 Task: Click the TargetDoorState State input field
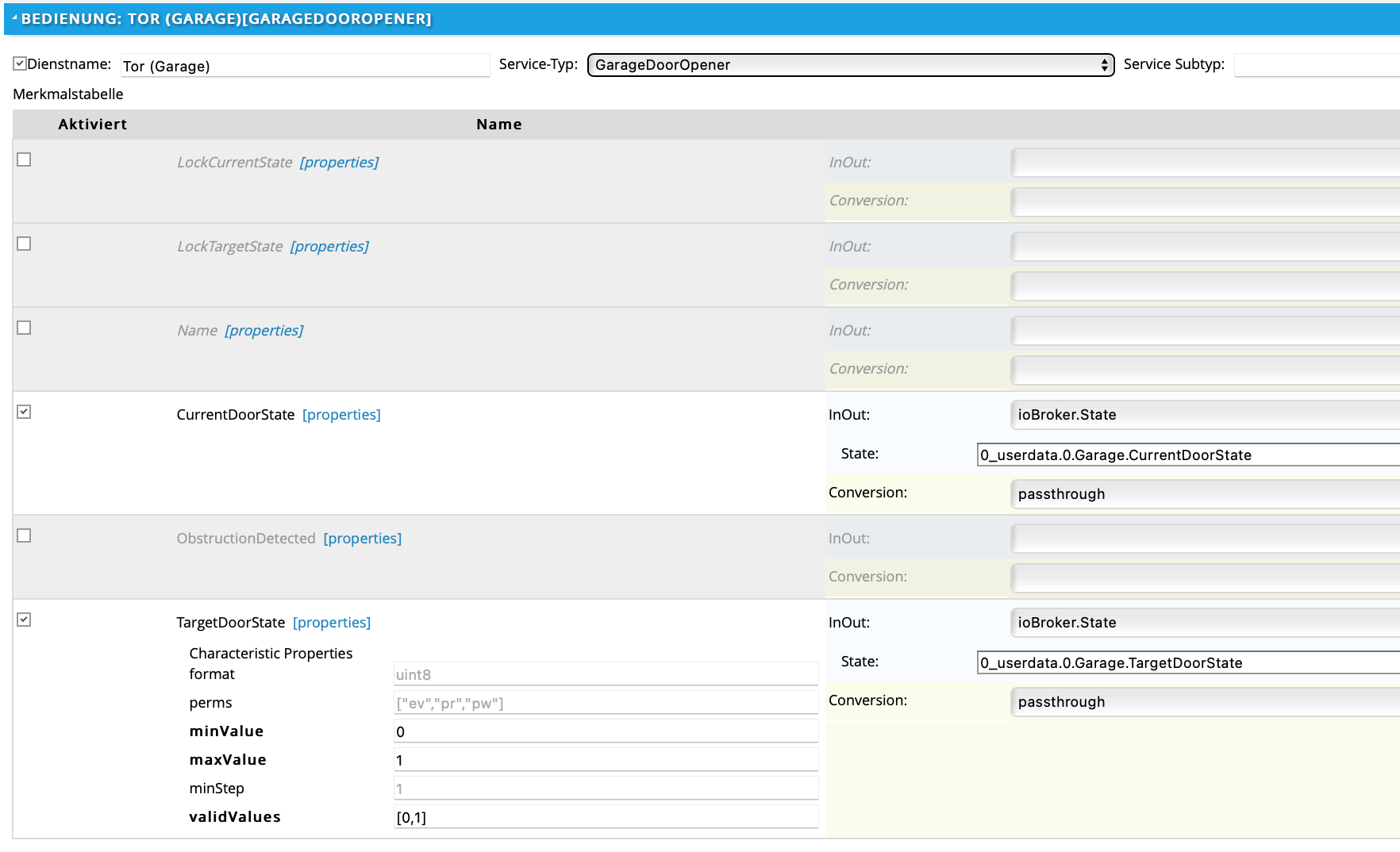coord(1188,663)
